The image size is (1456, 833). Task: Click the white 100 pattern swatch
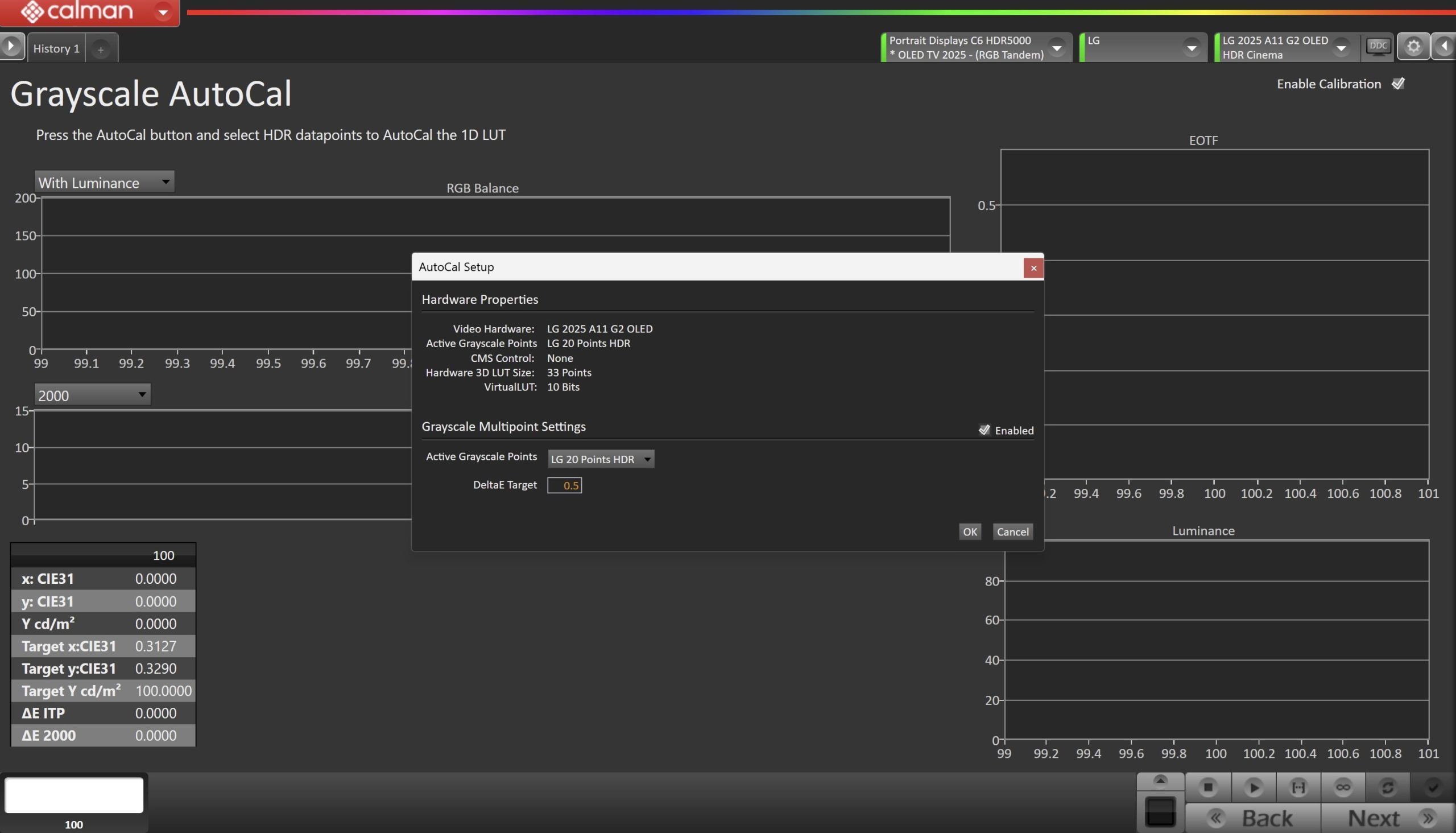point(74,795)
